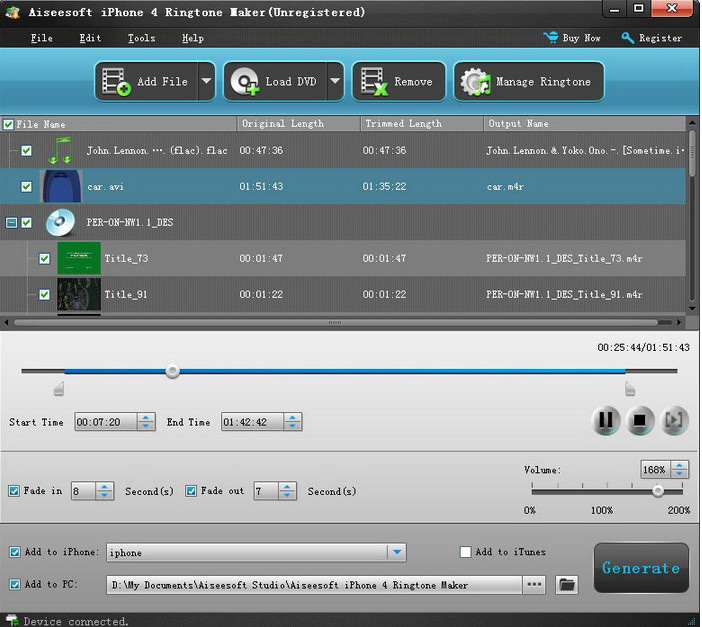The width and height of the screenshot is (702, 627).
Task: Click the End Time stepper arrows
Action: pyautogui.click(x=292, y=421)
